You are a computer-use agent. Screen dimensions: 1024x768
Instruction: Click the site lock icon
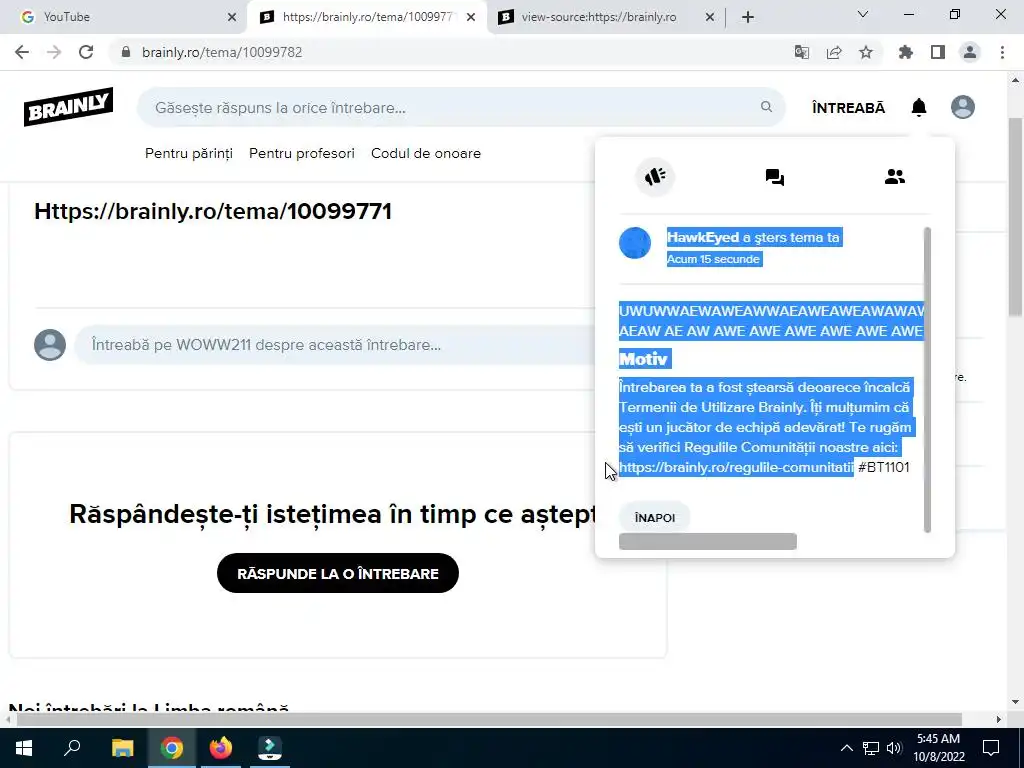click(127, 52)
